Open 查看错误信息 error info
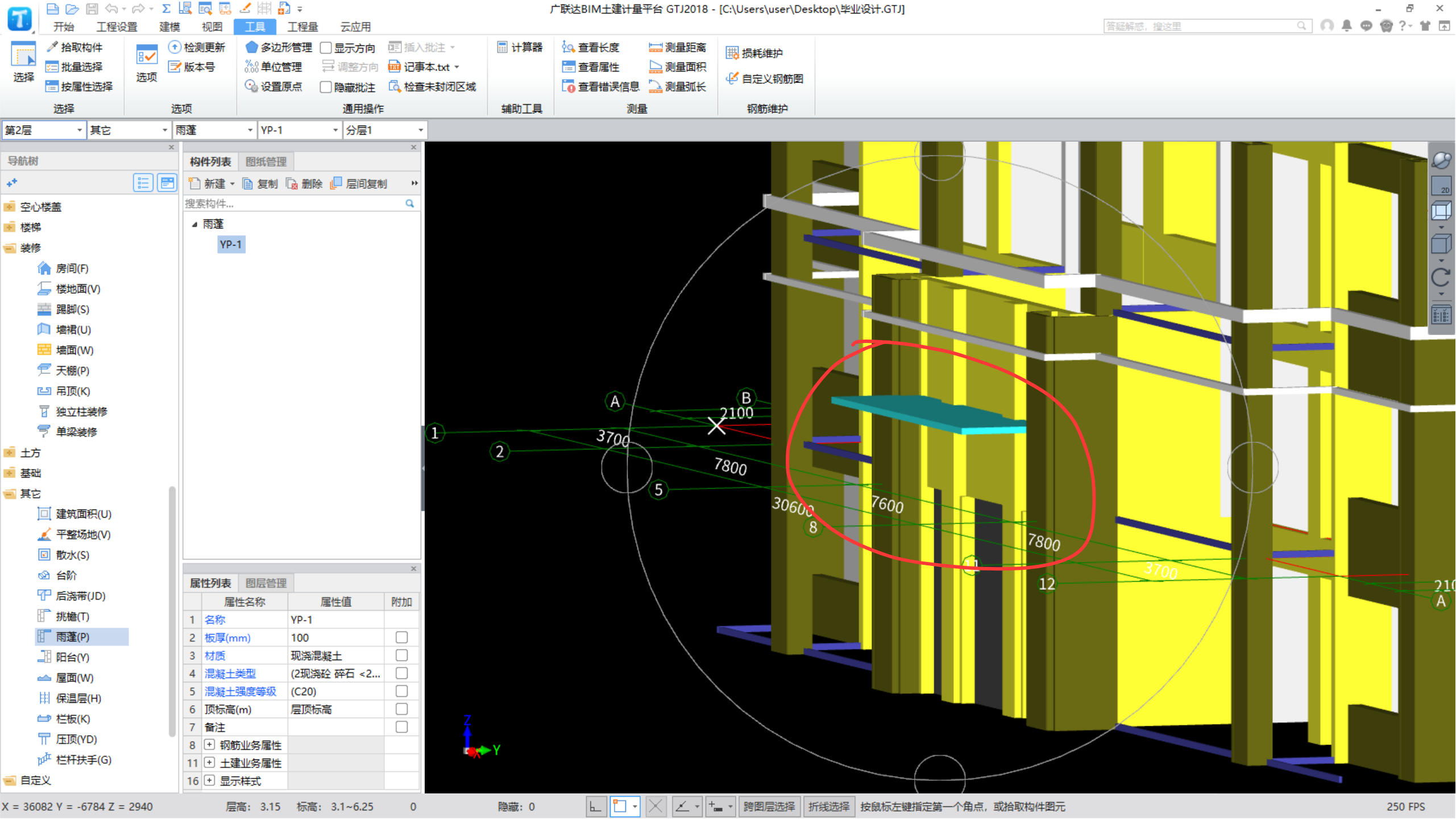Viewport: 1456px width, 819px height. coord(601,86)
